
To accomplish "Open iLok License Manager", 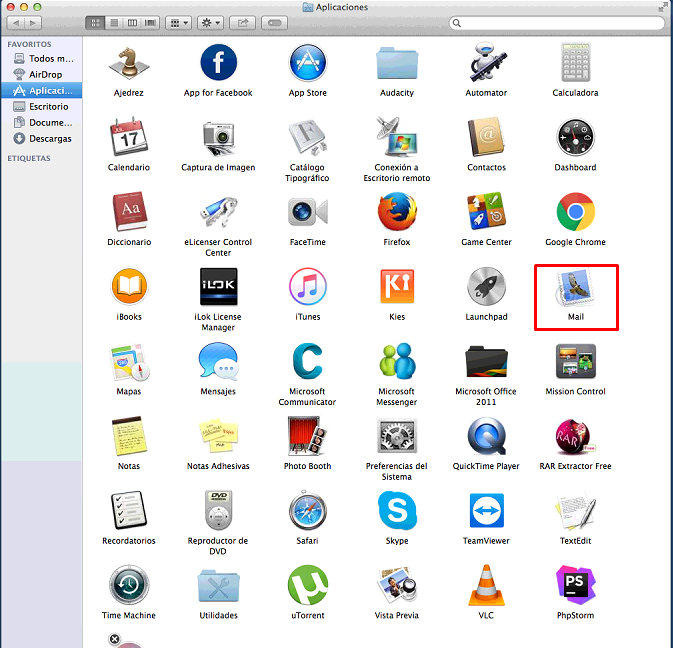I will [218, 287].
